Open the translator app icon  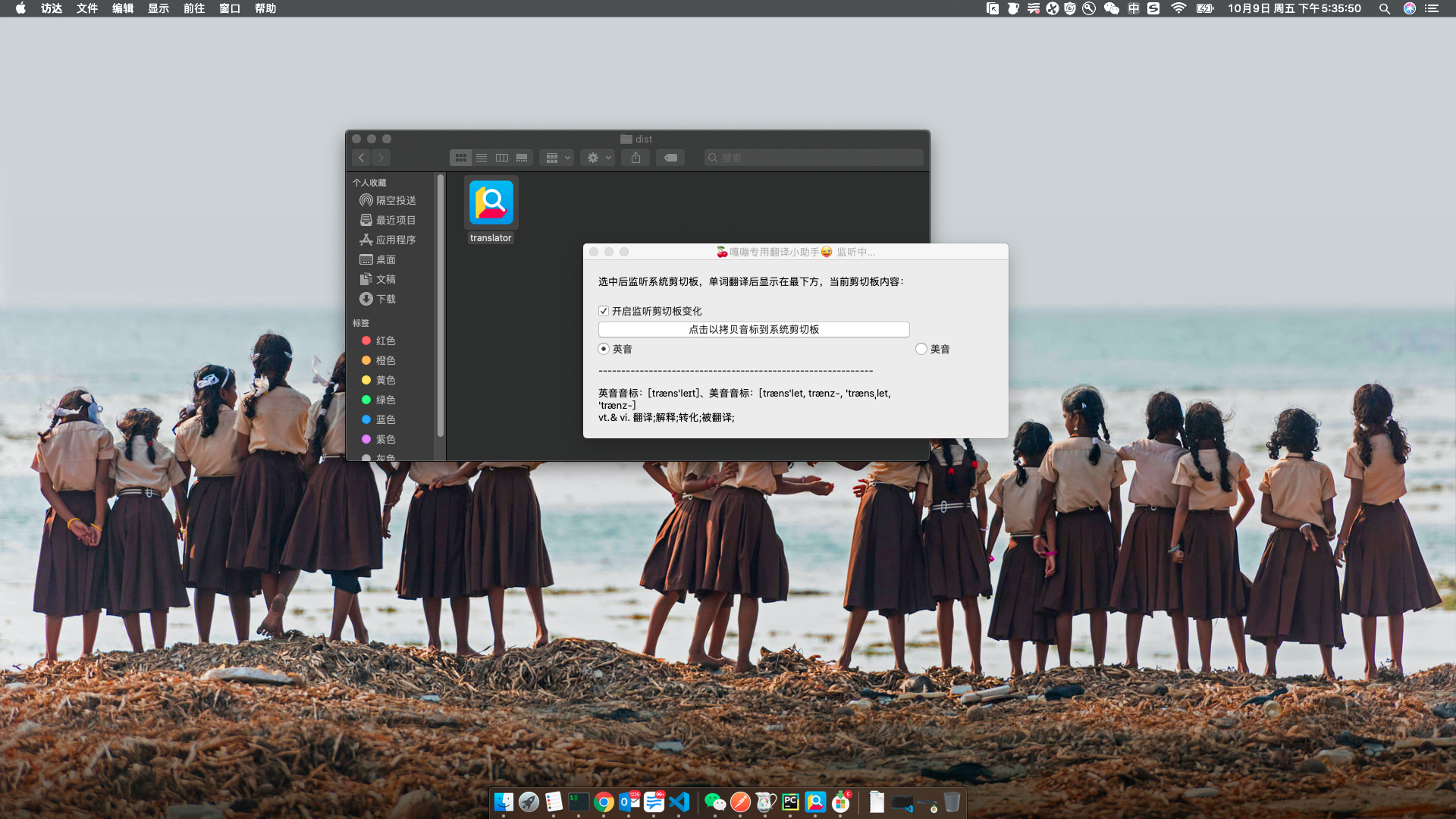[x=491, y=203]
